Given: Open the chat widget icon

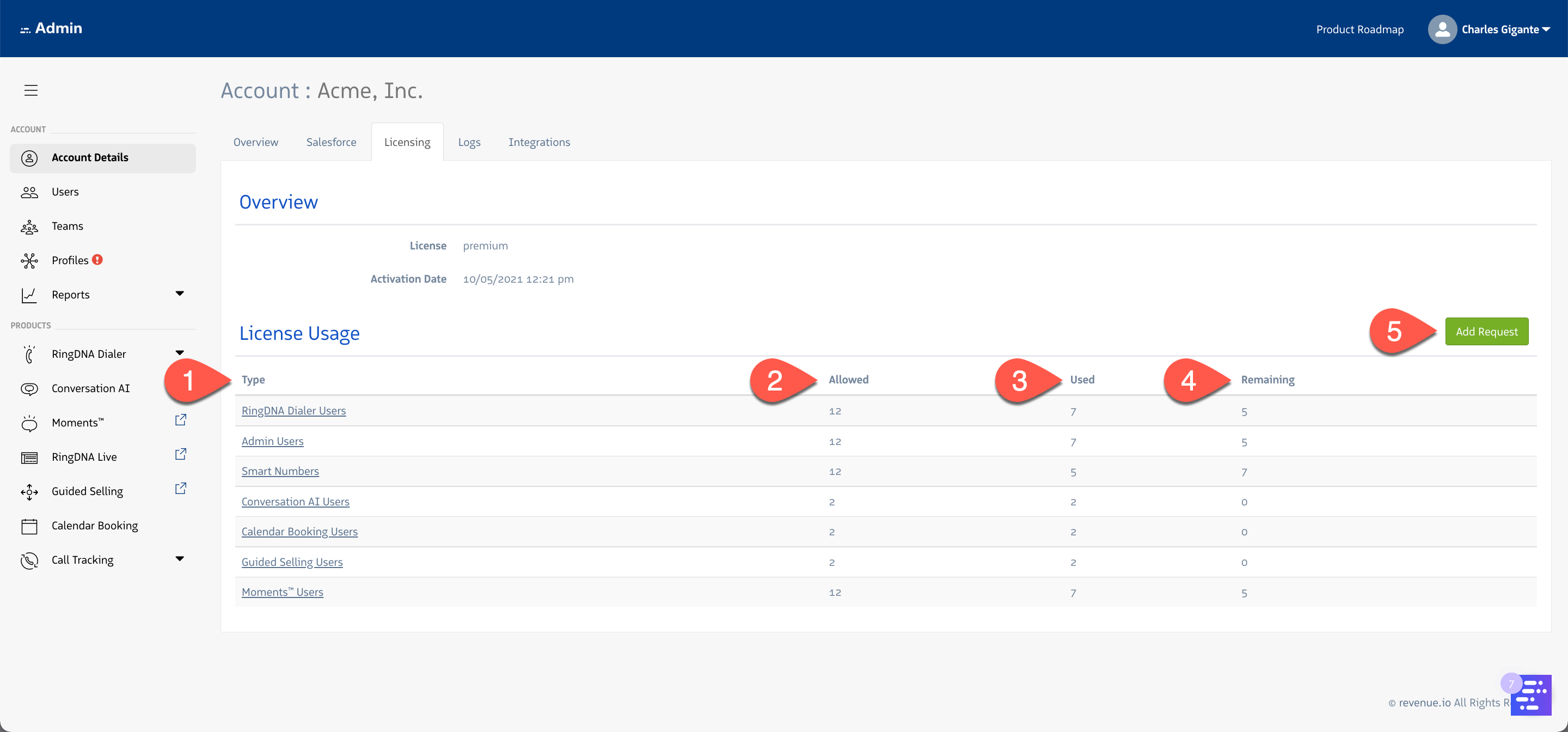Looking at the screenshot, I should [x=1530, y=695].
